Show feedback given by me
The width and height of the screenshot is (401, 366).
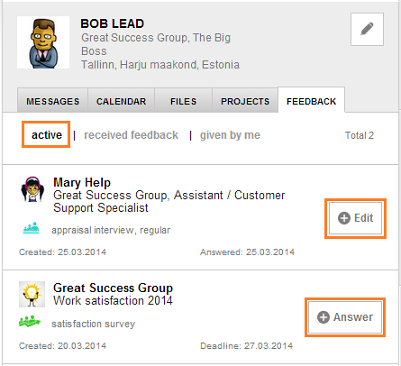tap(230, 135)
